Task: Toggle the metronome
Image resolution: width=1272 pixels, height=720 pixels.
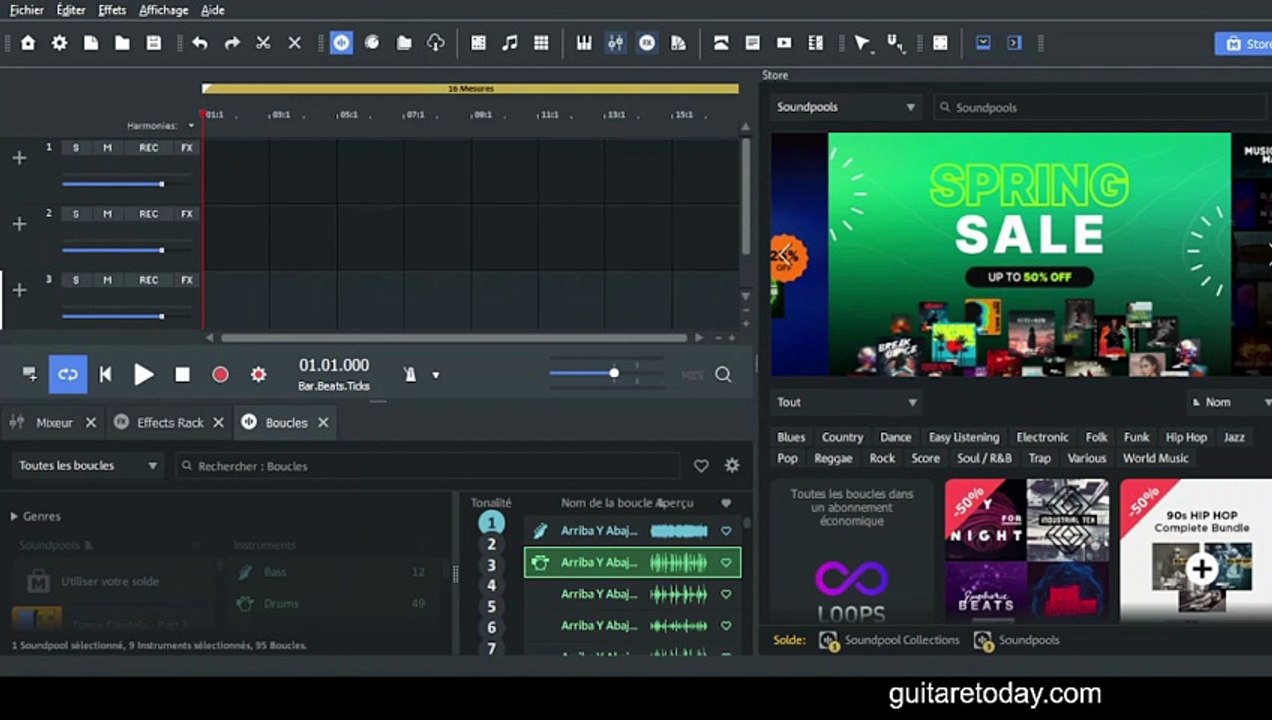Action: [409, 374]
